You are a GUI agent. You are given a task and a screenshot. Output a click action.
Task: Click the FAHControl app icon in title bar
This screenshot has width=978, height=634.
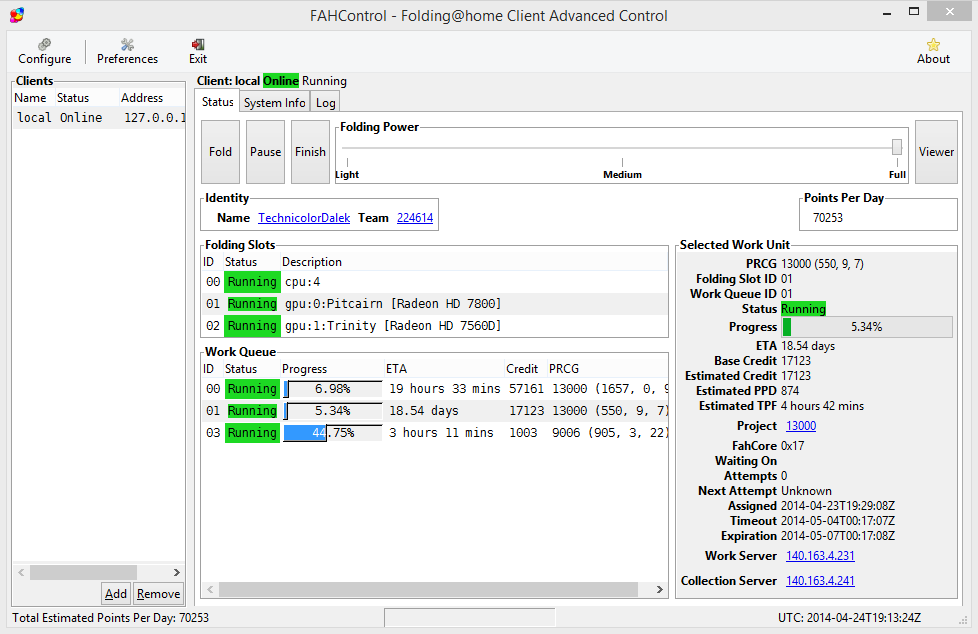click(17, 15)
